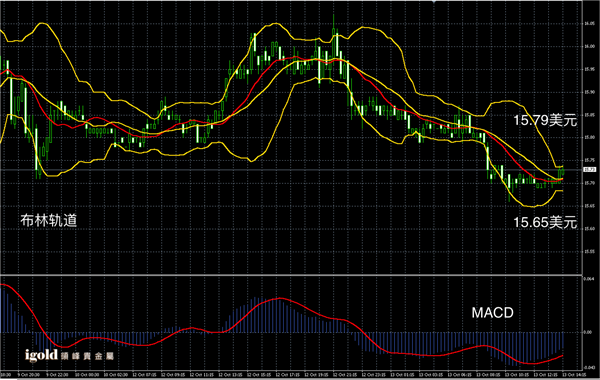
Task: Click the current price tag 15.73
Action: coord(589,169)
